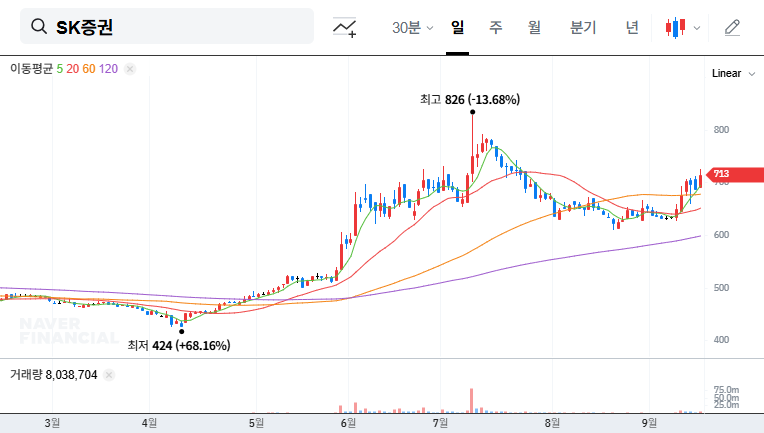This screenshot has height=433, width=764.
Task: Select the pencil drawing tool
Action: (x=732, y=27)
